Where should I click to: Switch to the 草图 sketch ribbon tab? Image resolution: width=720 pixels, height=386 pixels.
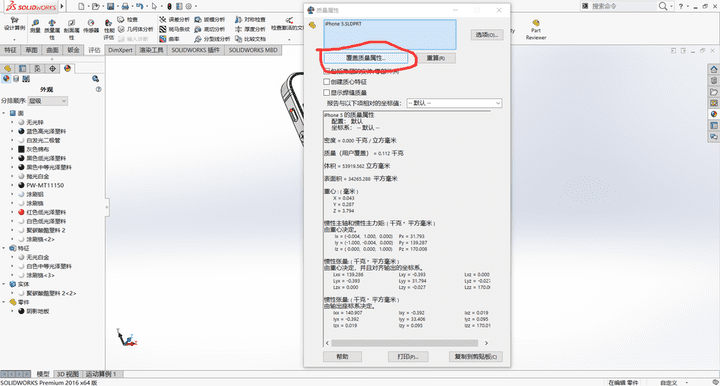(x=31, y=50)
